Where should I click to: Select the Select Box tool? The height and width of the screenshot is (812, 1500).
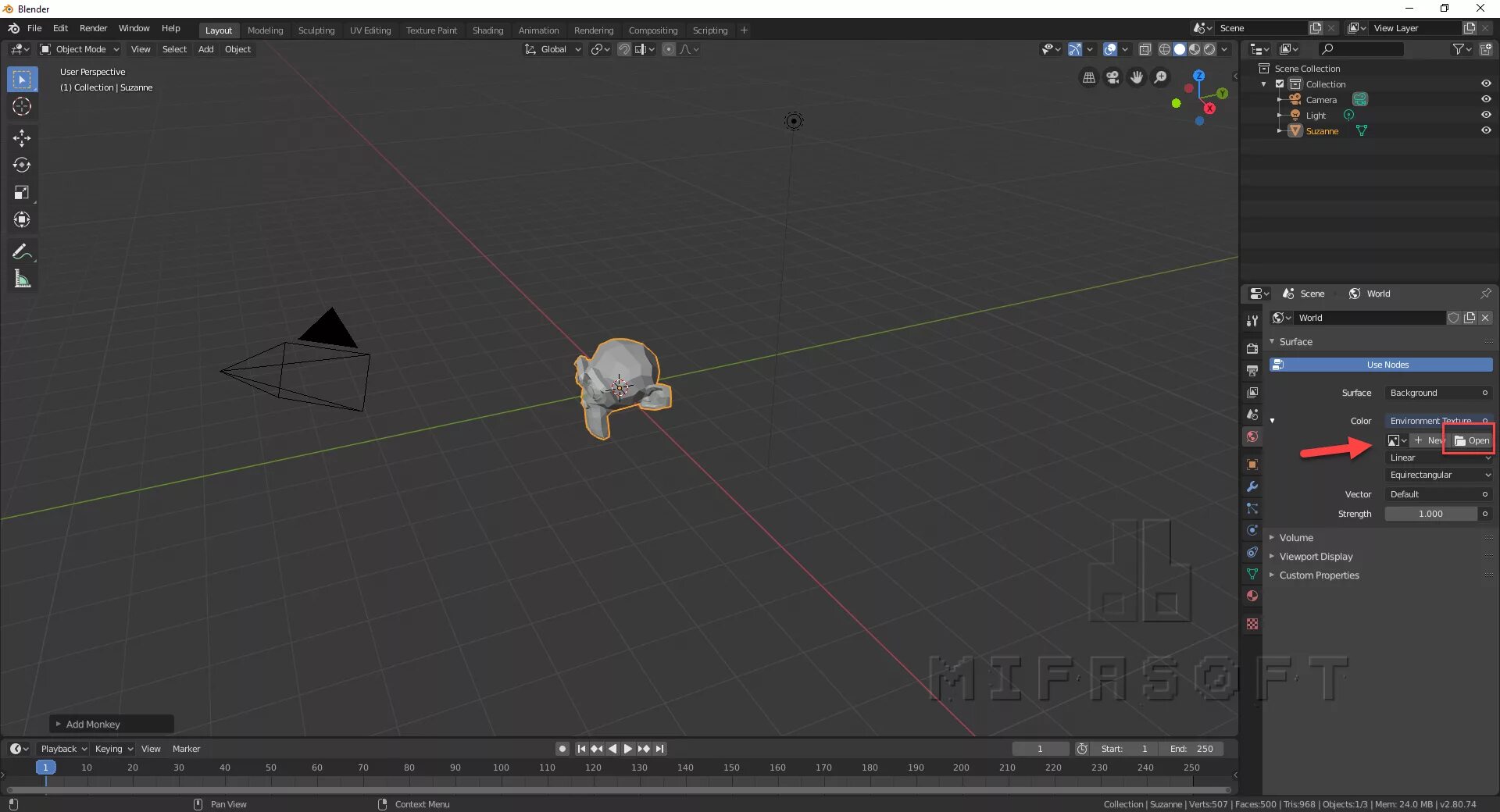[x=22, y=80]
